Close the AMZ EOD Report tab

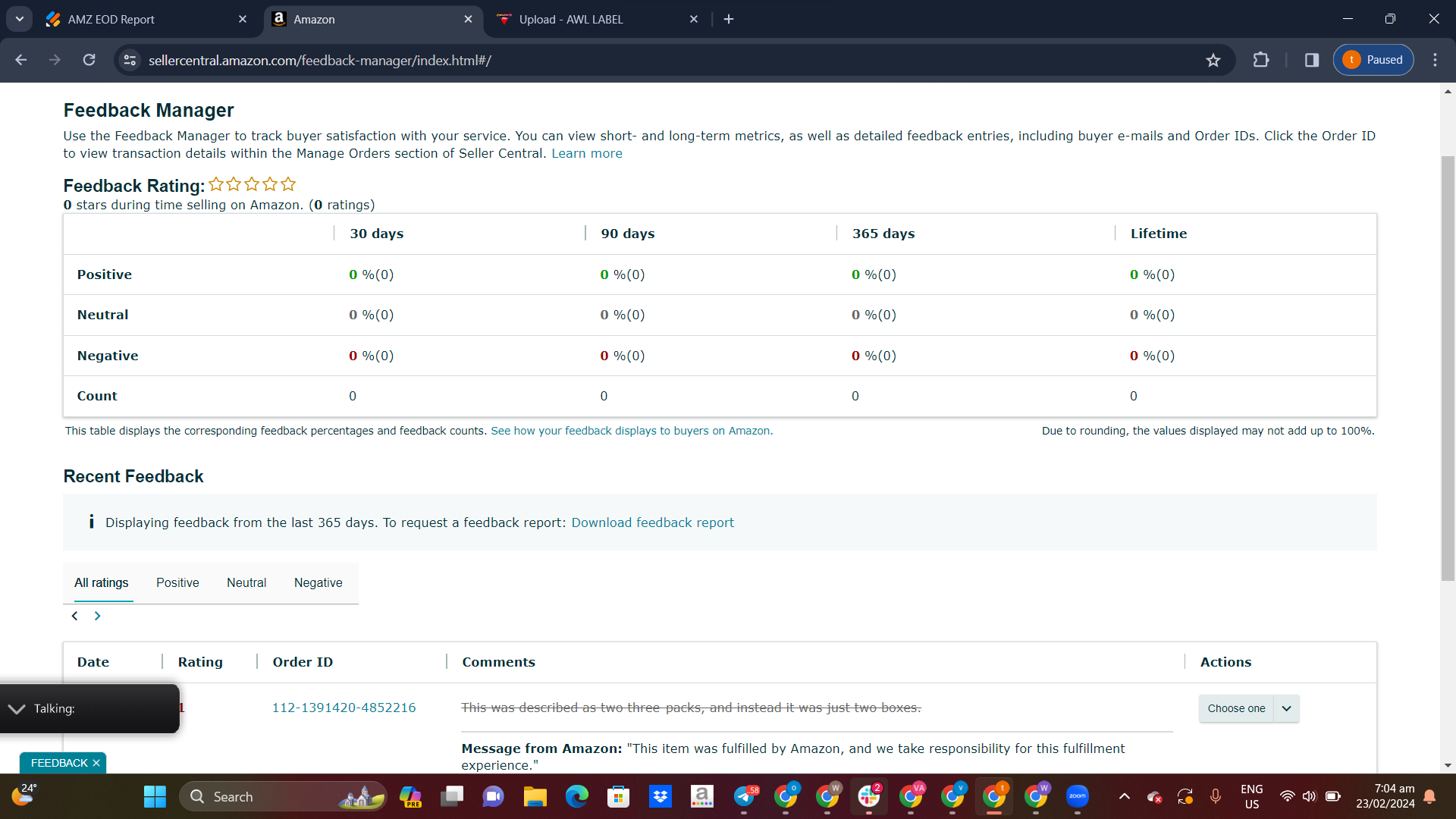tap(243, 19)
